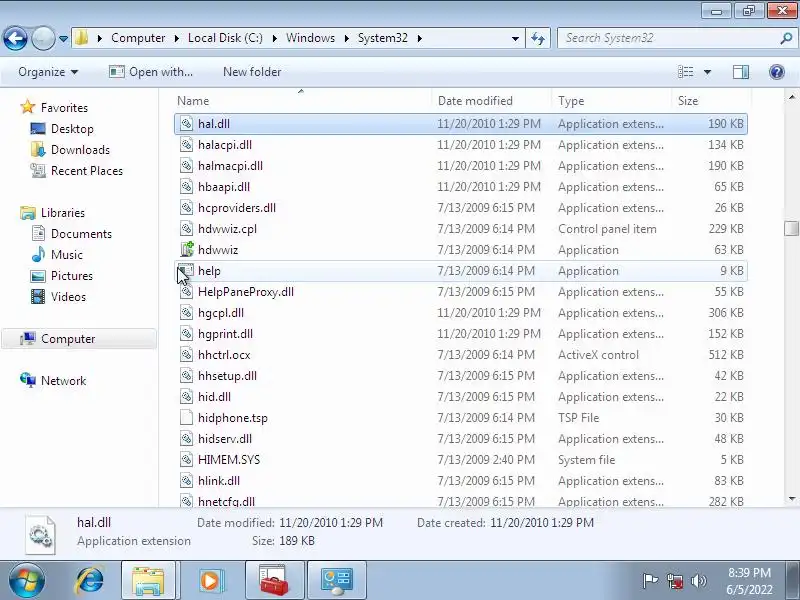Expand arrow after System32 in breadcrumb
Viewport: 800px width, 600px height.
click(x=419, y=38)
